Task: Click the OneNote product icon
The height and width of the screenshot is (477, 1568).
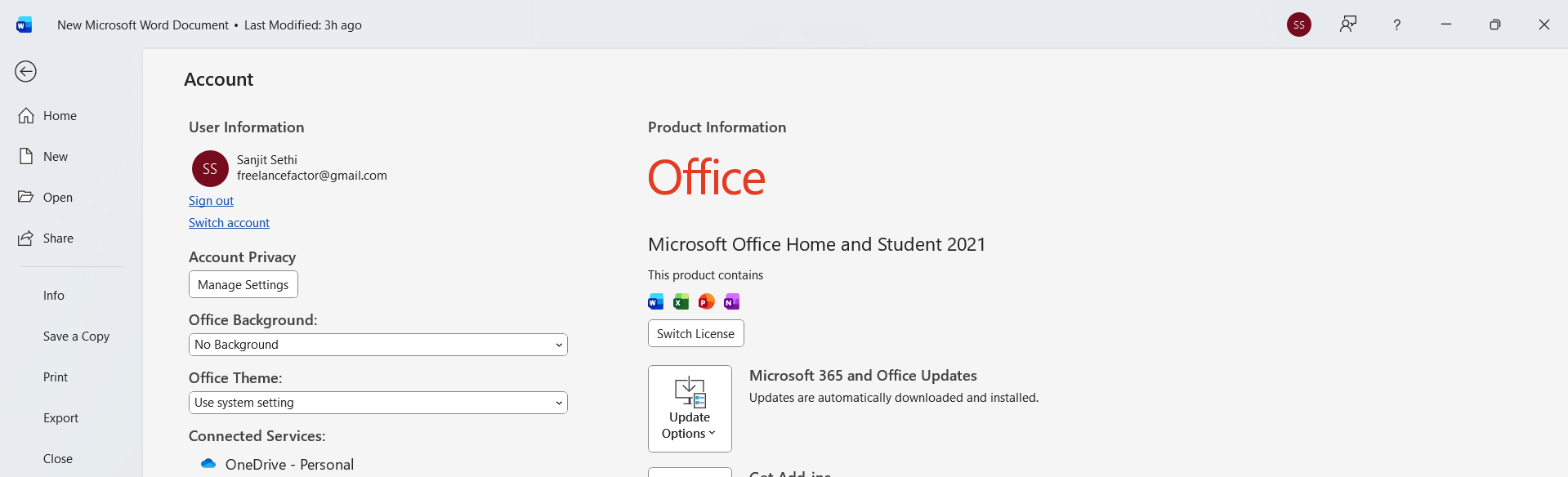Action: click(x=732, y=302)
